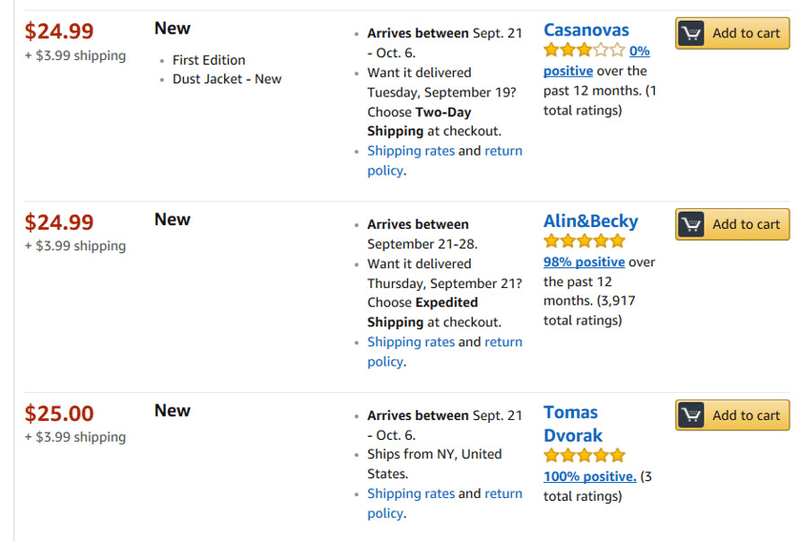
Task: Open Shipping rates link for Casanovas offer
Action: tap(411, 151)
